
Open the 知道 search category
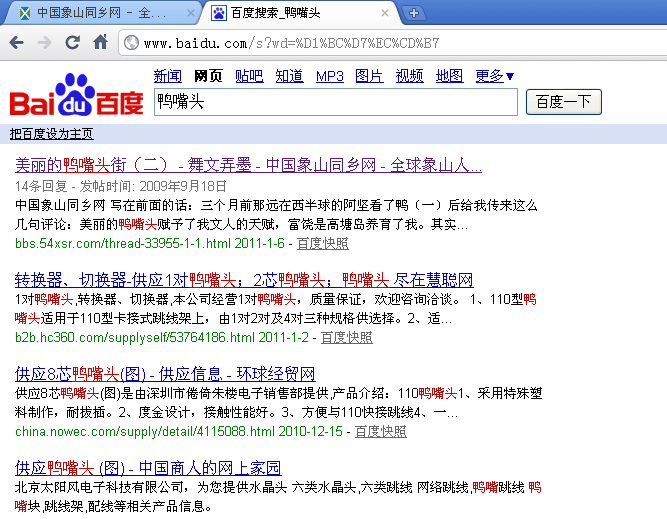click(x=289, y=76)
